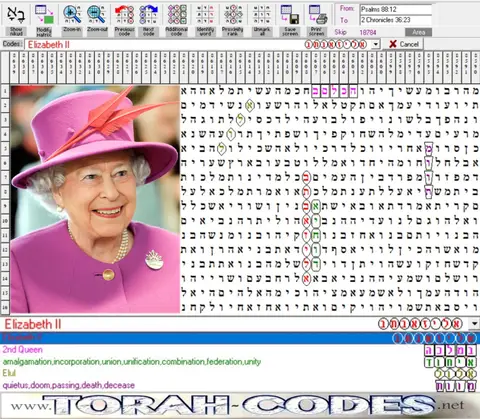Click the Save screen icon
The height and width of the screenshot is (419, 480).
(290, 15)
